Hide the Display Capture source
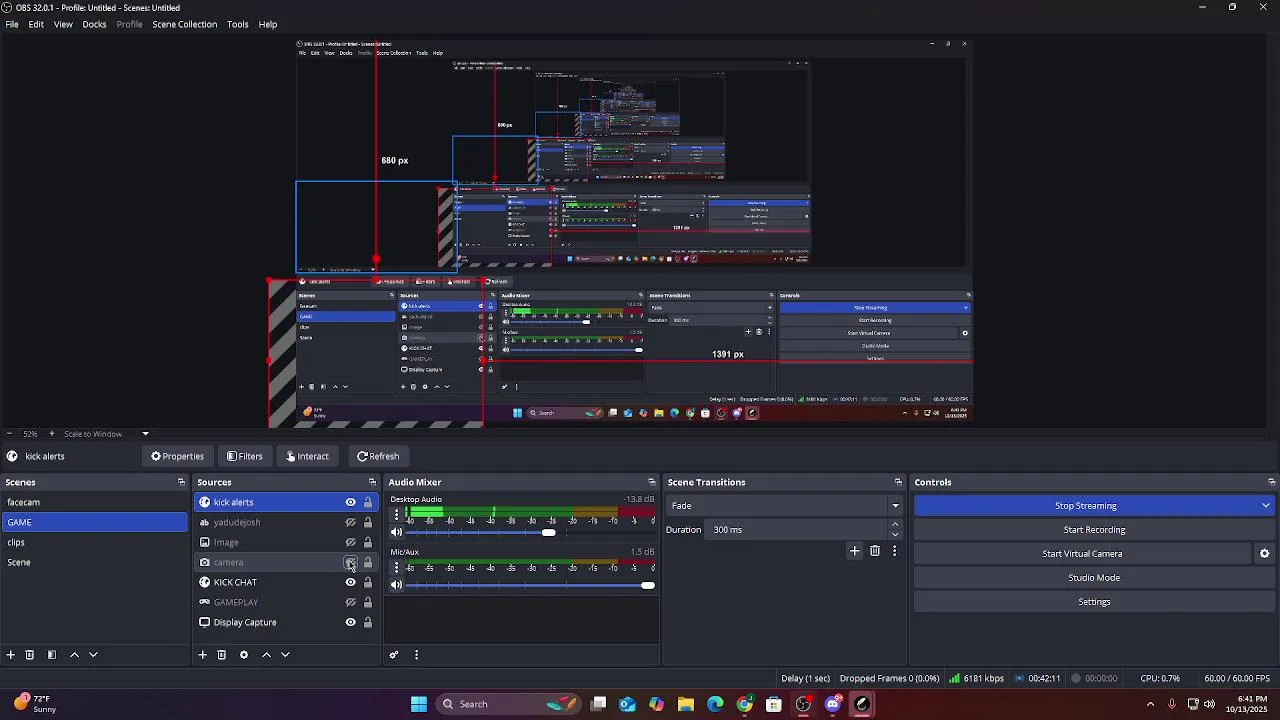The height and width of the screenshot is (720, 1280). point(350,622)
